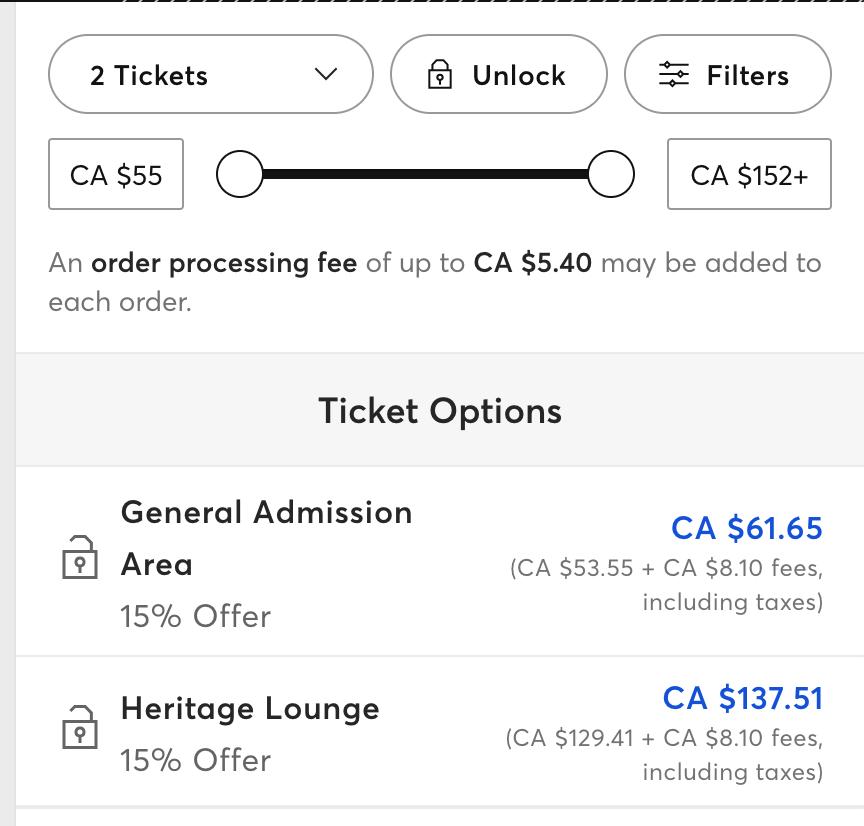The image size is (864, 826).
Task: Click the General Admission 15% Offer label
Action: pyautogui.click(x=195, y=616)
